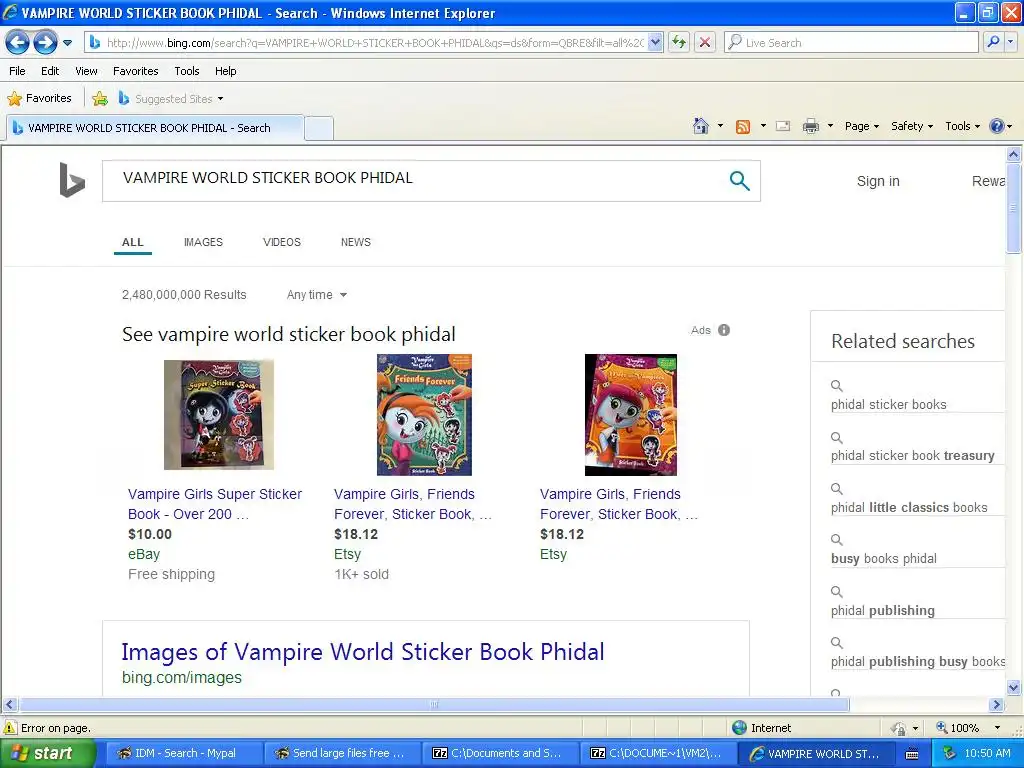This screenshot has width=1024, height=768.
Task: Click the blue Help question mark icon
Action: coord(997,126)
